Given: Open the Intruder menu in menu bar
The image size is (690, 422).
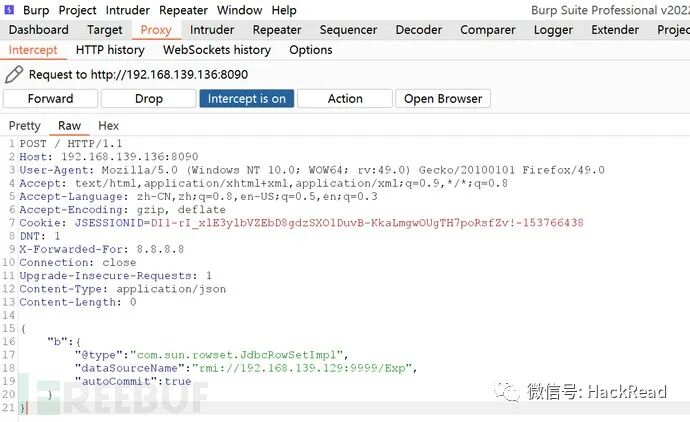Looking at the screenshot, I should coord(128,10).
